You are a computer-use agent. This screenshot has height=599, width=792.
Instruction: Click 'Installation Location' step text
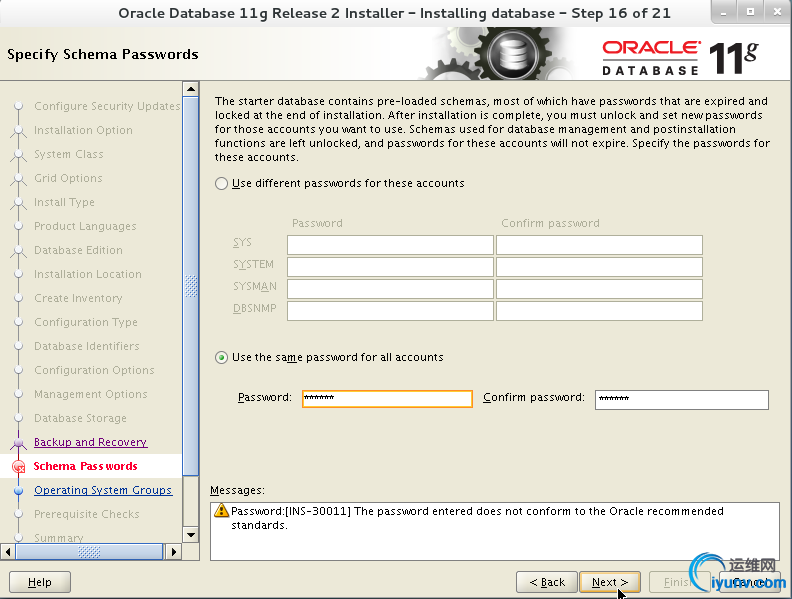(88, 274)
